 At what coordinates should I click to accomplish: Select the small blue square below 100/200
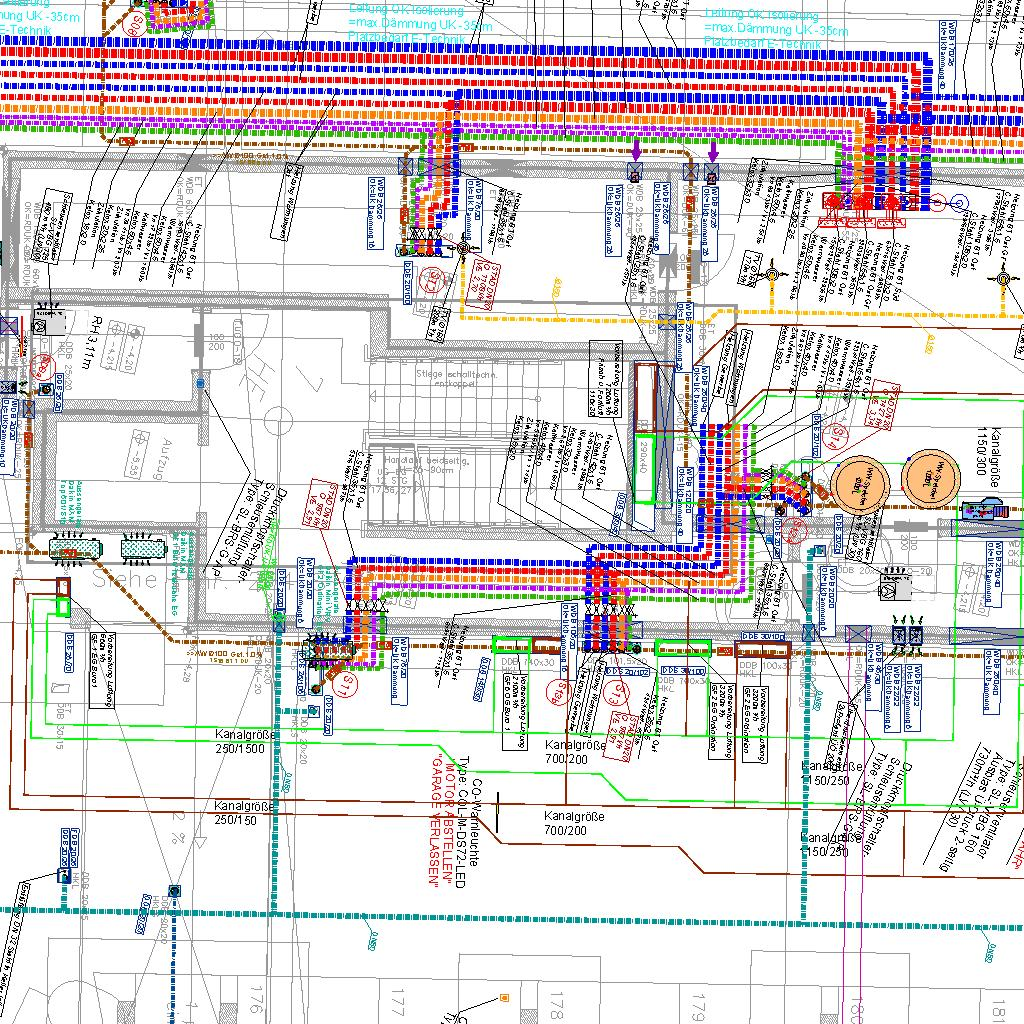pos(201,384)
